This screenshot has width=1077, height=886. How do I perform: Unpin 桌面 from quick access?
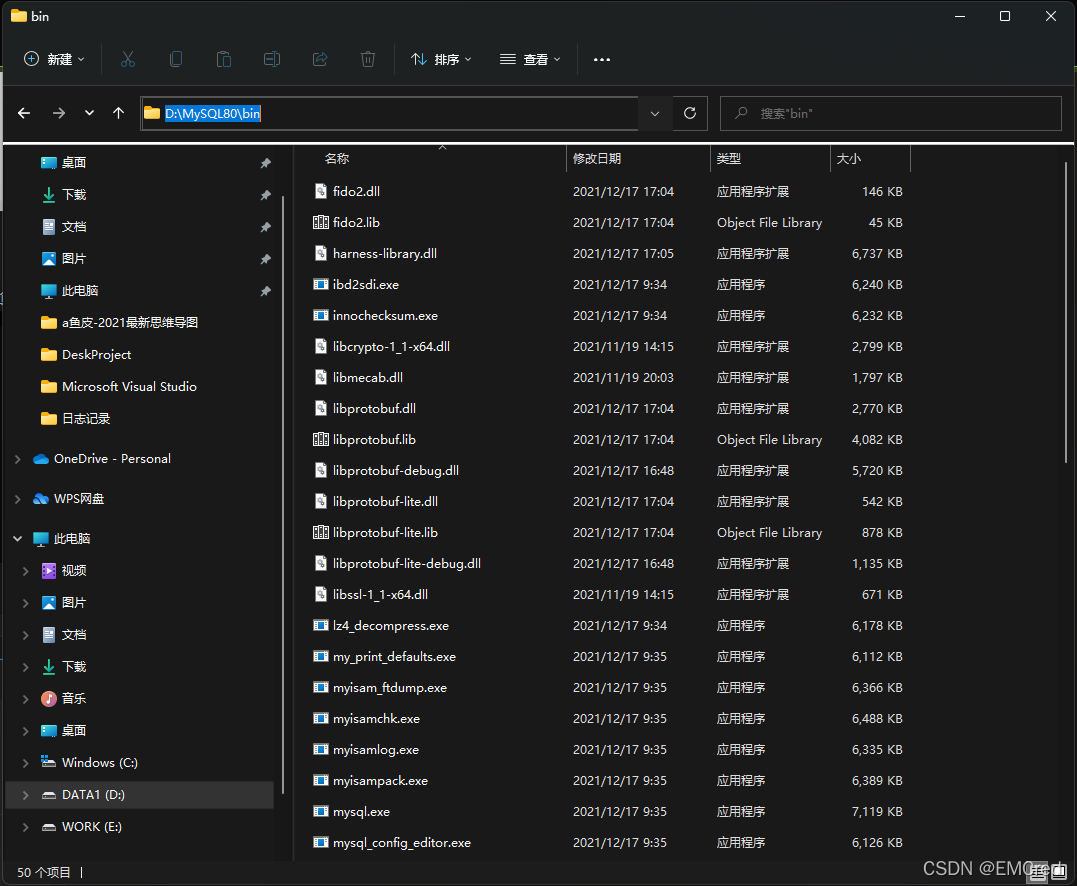tap(265, 163)
